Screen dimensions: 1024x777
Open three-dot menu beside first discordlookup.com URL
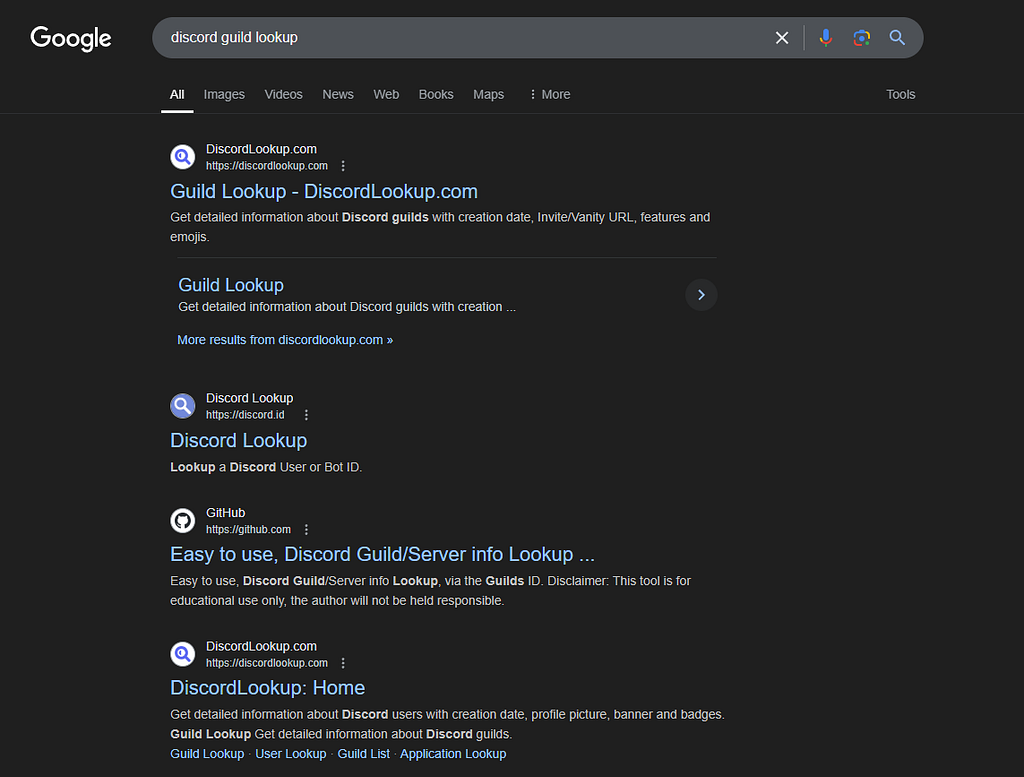click(x=343, y=166)
